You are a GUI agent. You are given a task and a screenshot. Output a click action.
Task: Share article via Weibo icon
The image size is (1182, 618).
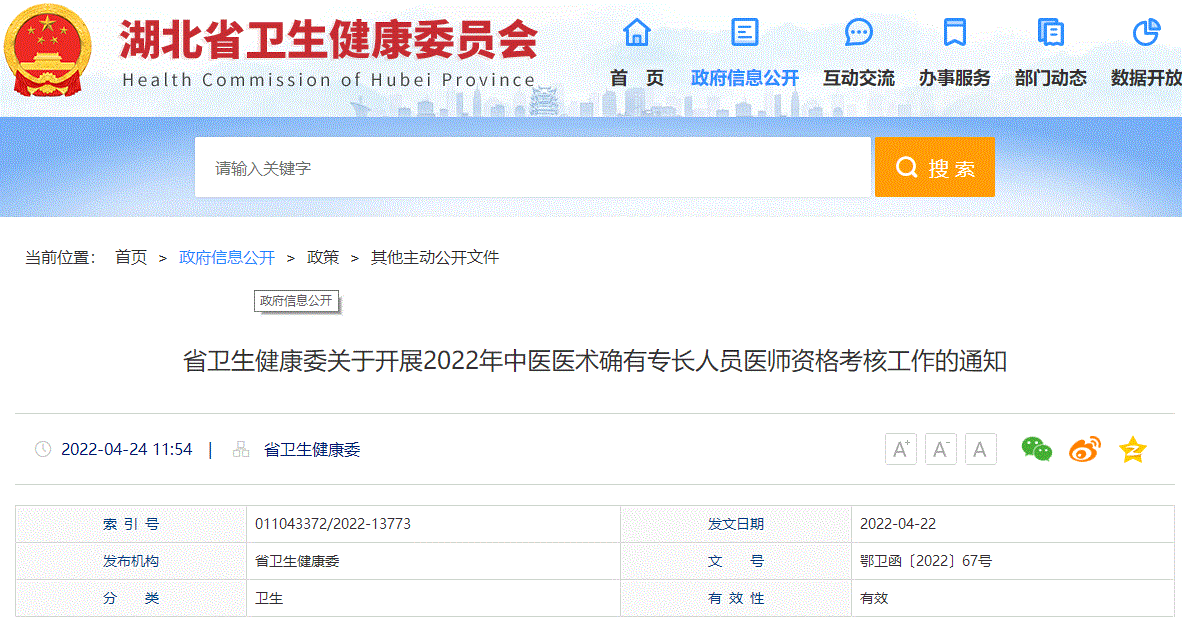1085,450
